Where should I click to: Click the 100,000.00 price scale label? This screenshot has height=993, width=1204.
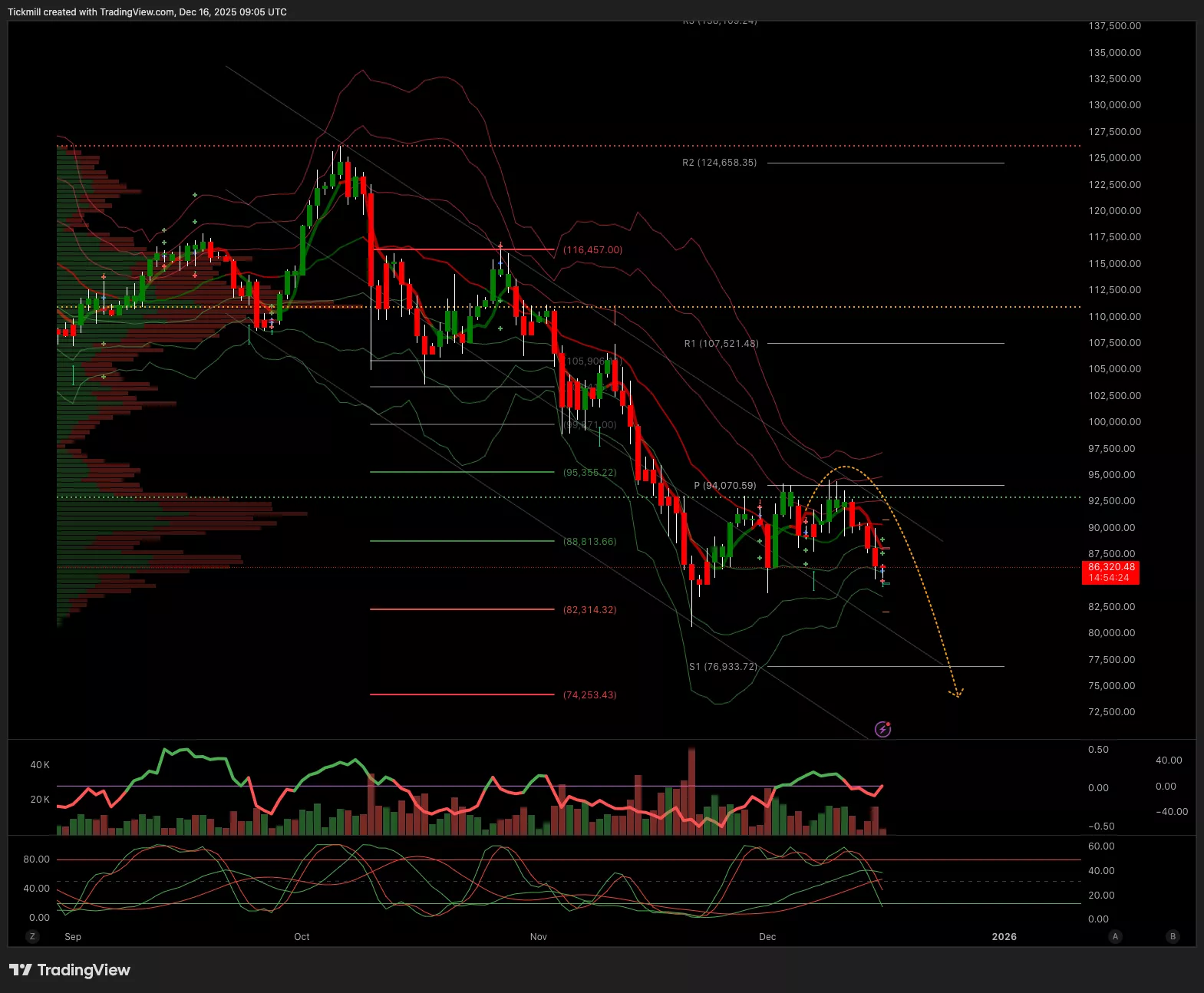click(1114, 422)
